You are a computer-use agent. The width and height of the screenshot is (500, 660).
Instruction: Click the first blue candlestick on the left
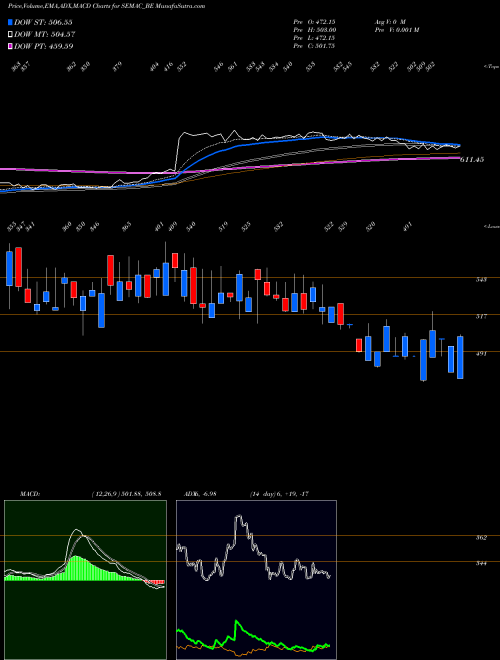(9, 269)
